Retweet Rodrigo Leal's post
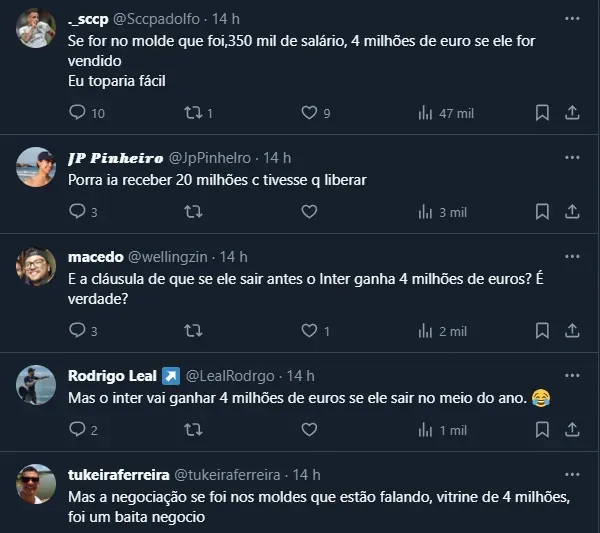The height and width of the screenshot is (533, 600). [x=193, y=429]
